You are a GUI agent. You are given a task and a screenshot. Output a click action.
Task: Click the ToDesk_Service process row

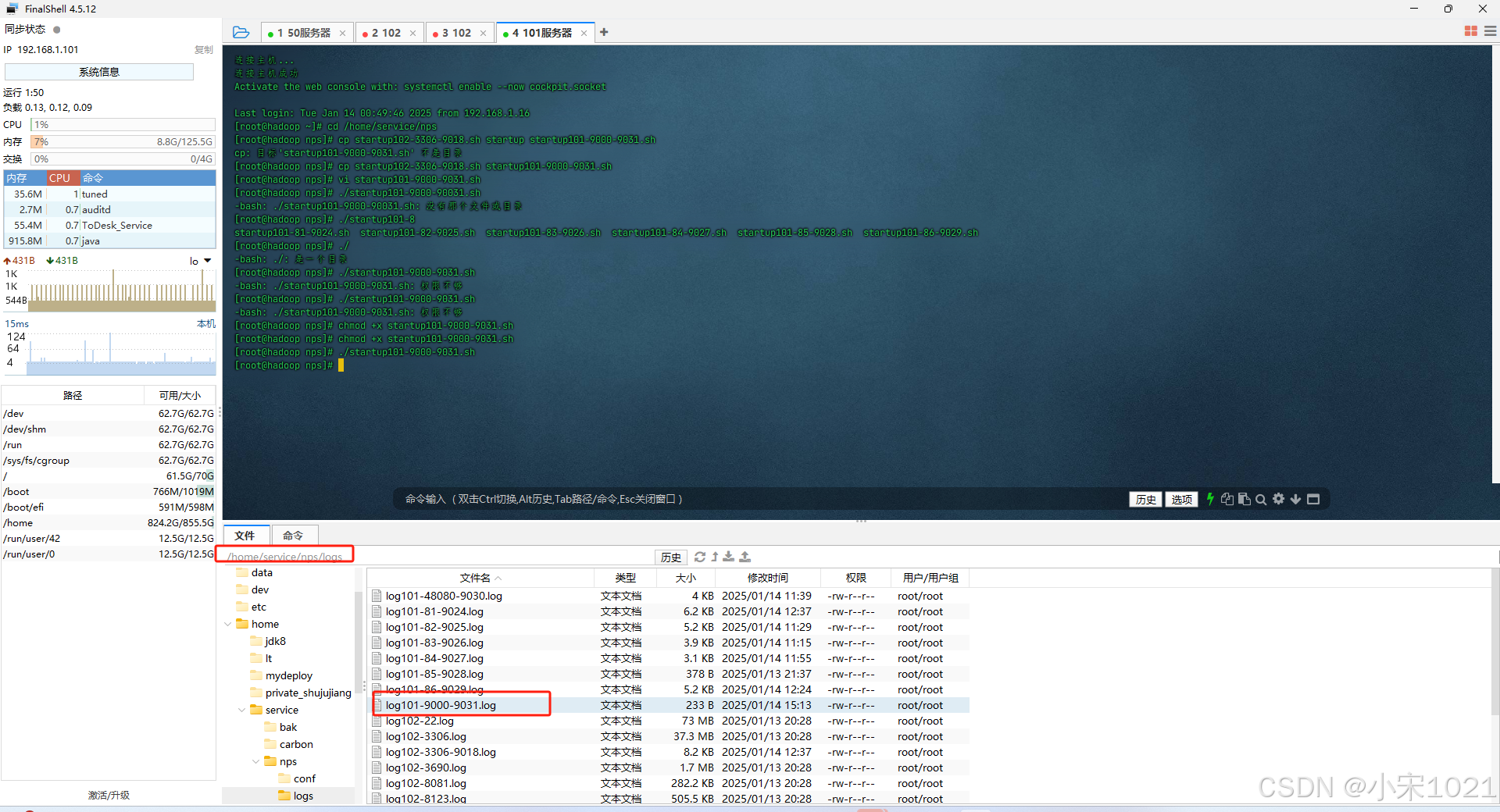point(110,225)
